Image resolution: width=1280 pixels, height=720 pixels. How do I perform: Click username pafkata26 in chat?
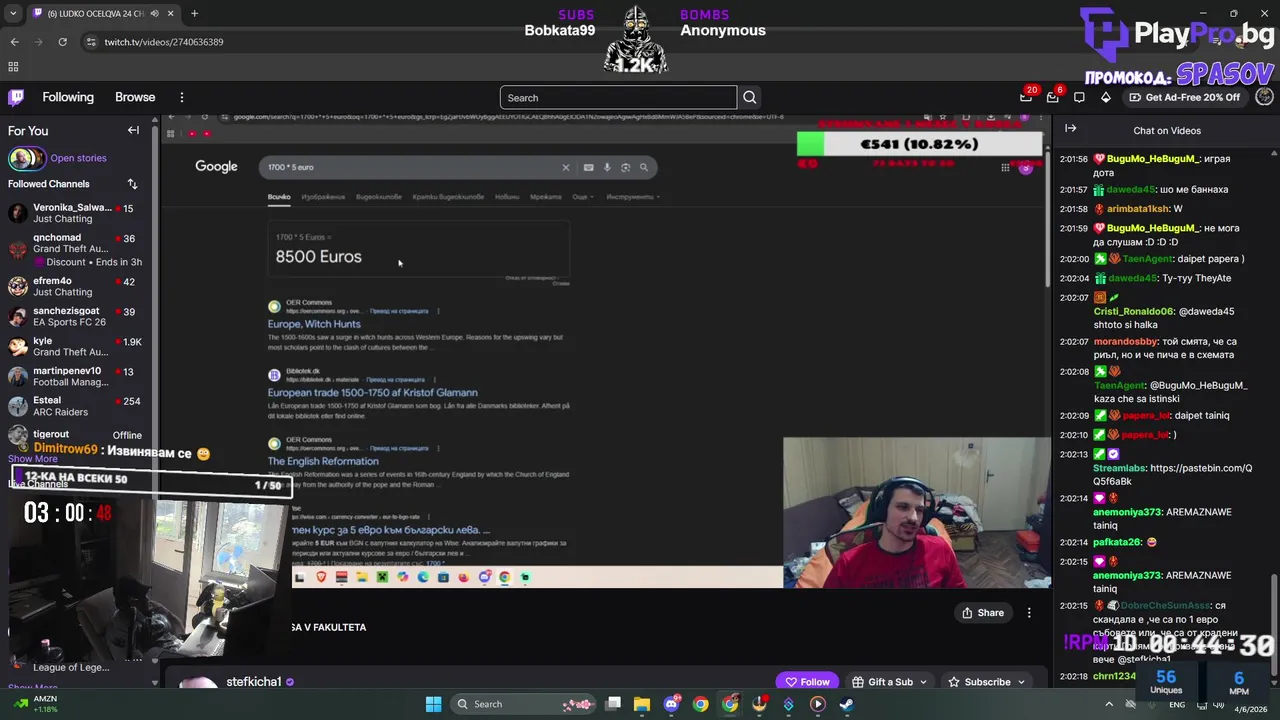pyautogui.click(x=1117, y=542)
